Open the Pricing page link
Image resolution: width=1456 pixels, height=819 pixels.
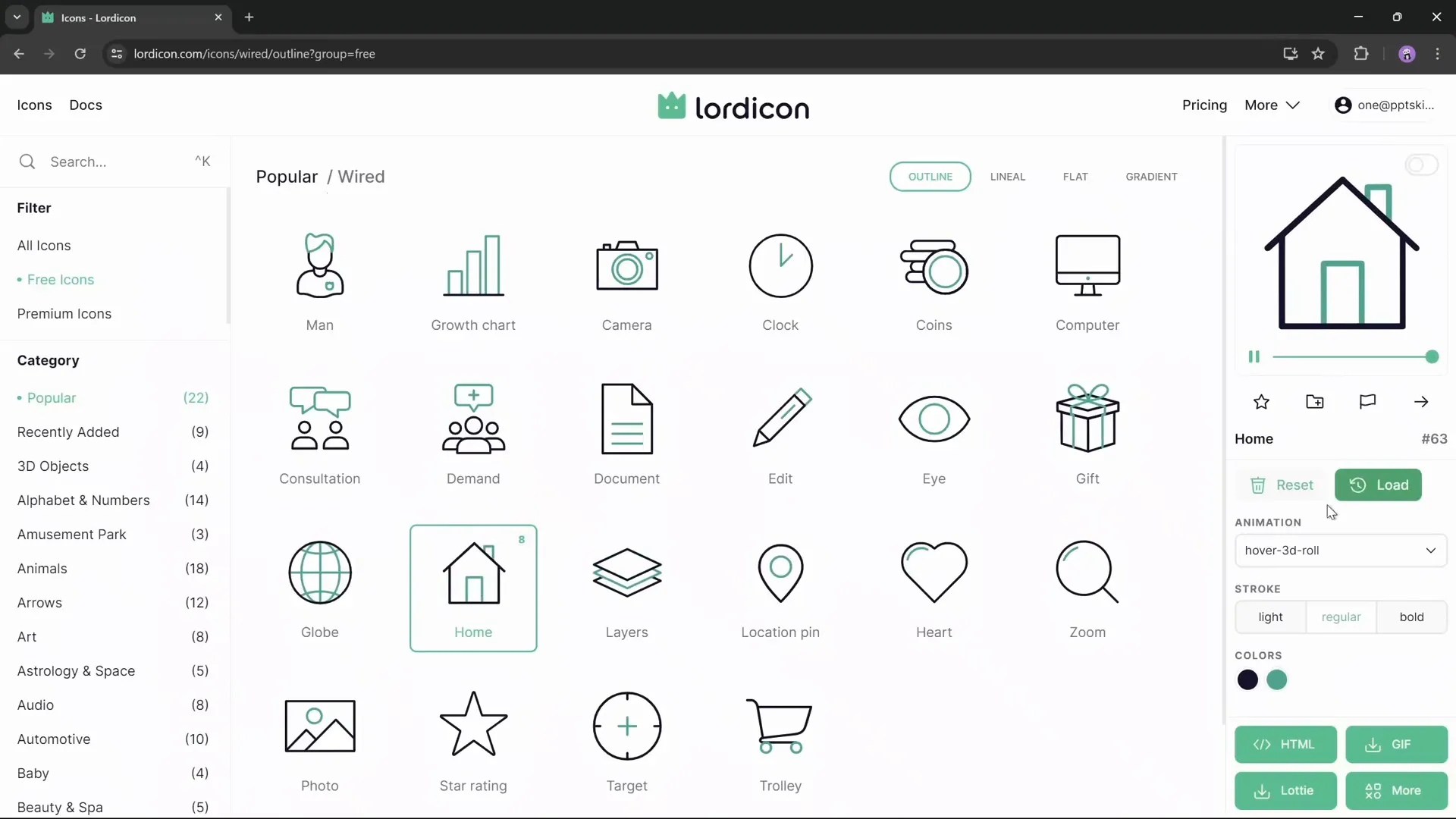[1203, 105]
